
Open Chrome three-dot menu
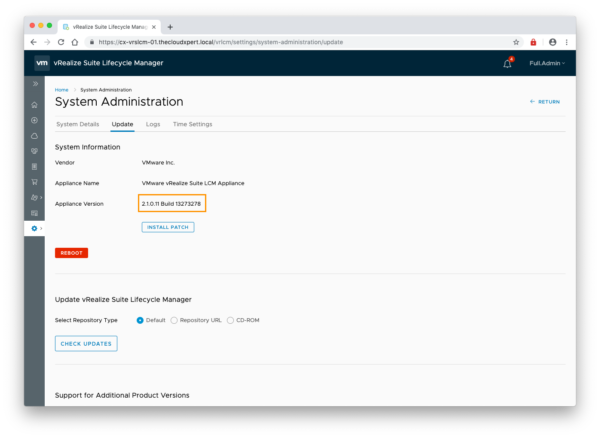pos(566,42)
